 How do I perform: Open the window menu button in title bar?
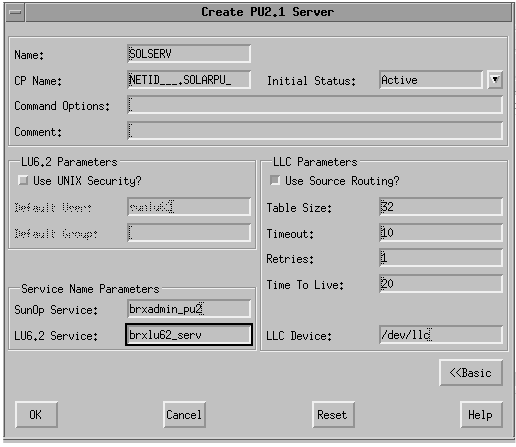[15, 12]
